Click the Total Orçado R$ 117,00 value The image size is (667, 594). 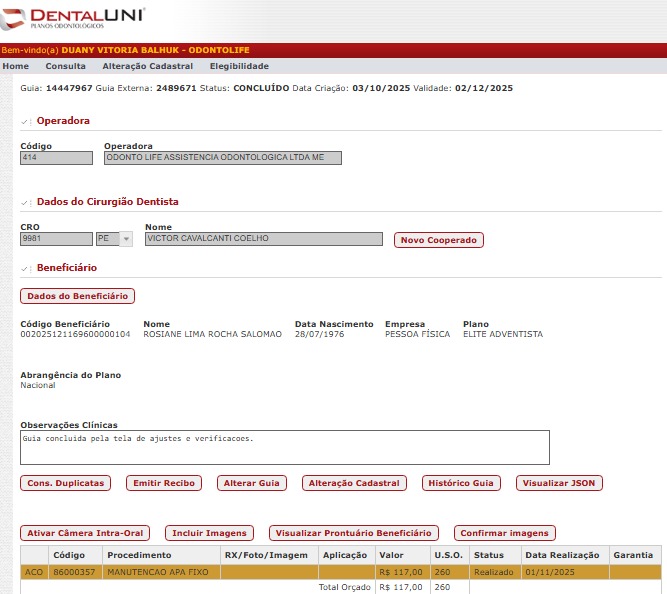pos(401,587)
